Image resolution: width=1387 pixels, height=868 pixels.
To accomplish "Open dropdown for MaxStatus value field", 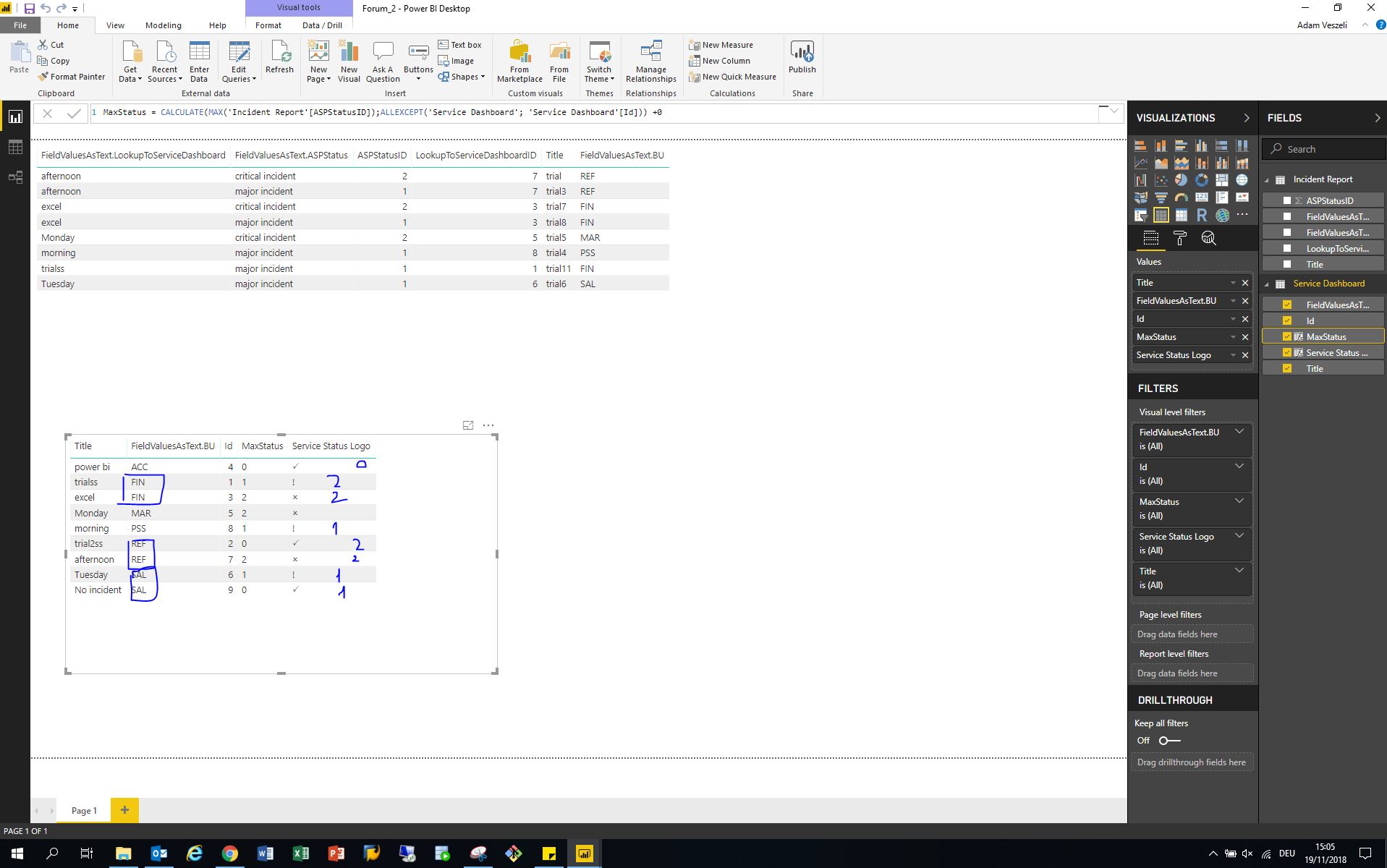I will coord(1233,337).
